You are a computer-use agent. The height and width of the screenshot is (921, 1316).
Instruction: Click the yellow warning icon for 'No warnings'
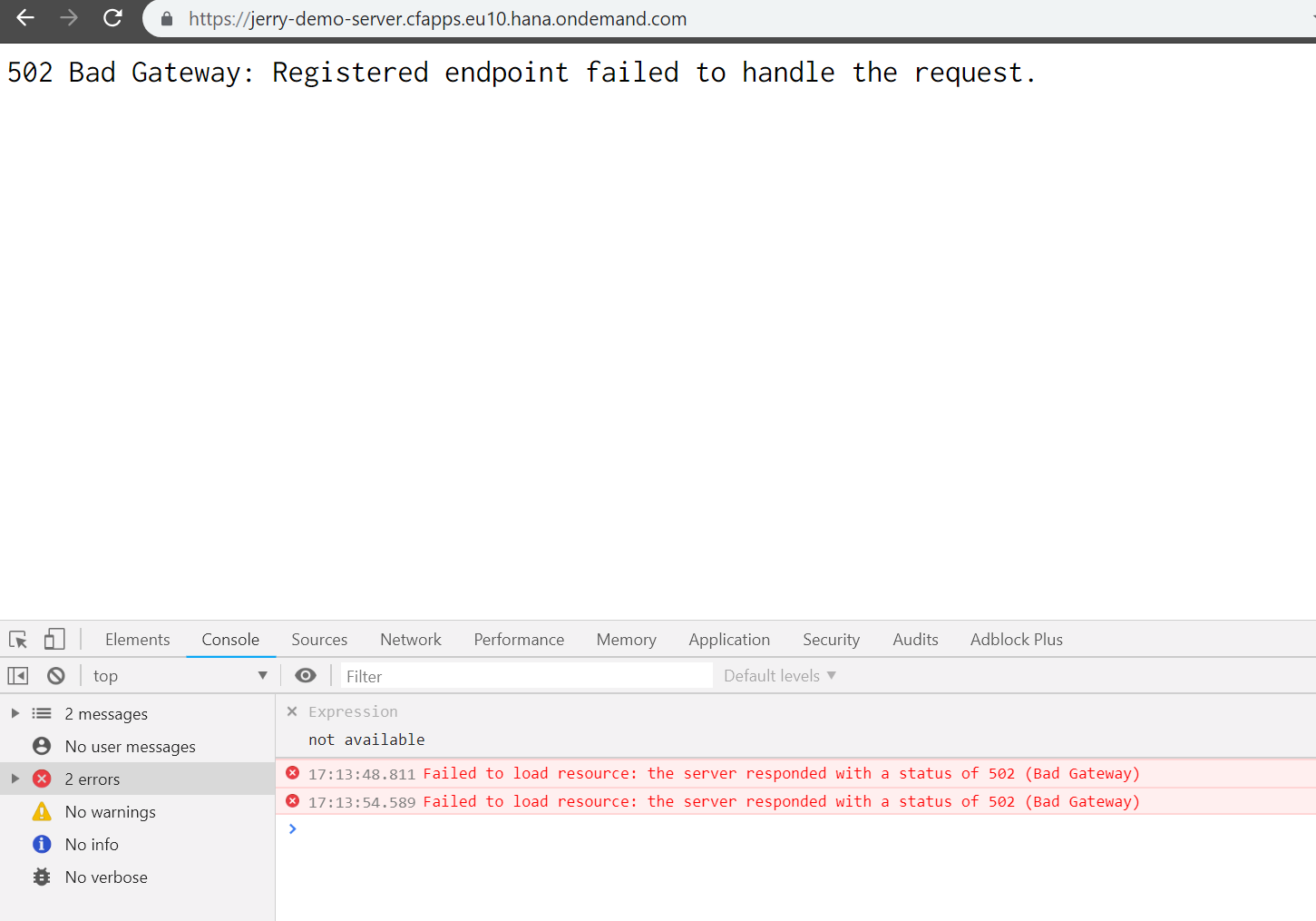(42, 811)
